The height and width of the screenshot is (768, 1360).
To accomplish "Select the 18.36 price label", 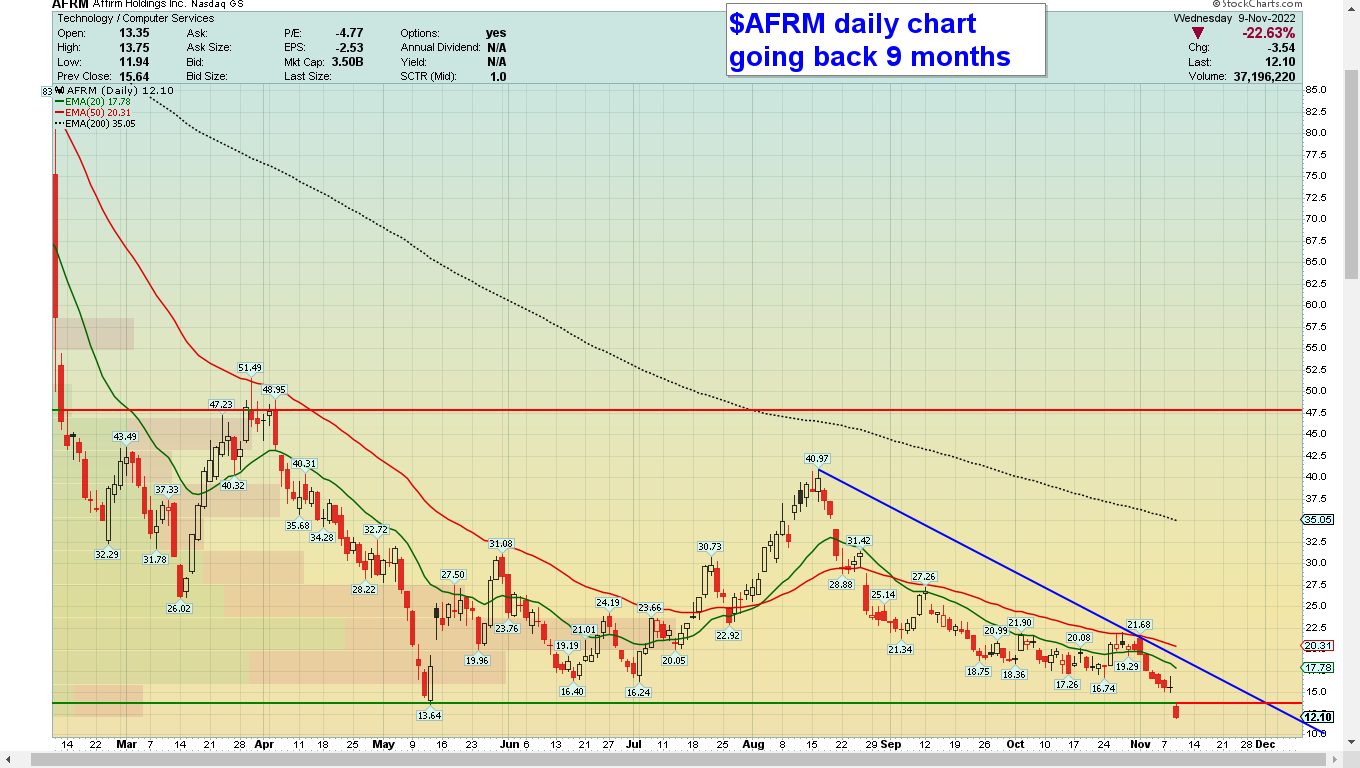I will (1014, 674).
